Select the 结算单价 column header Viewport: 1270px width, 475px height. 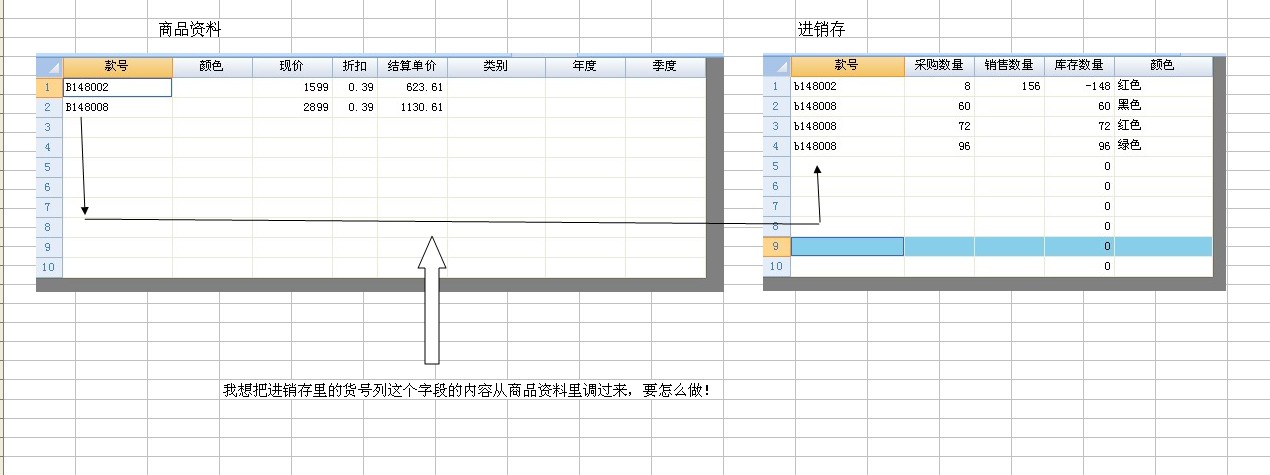click(413, 67)
